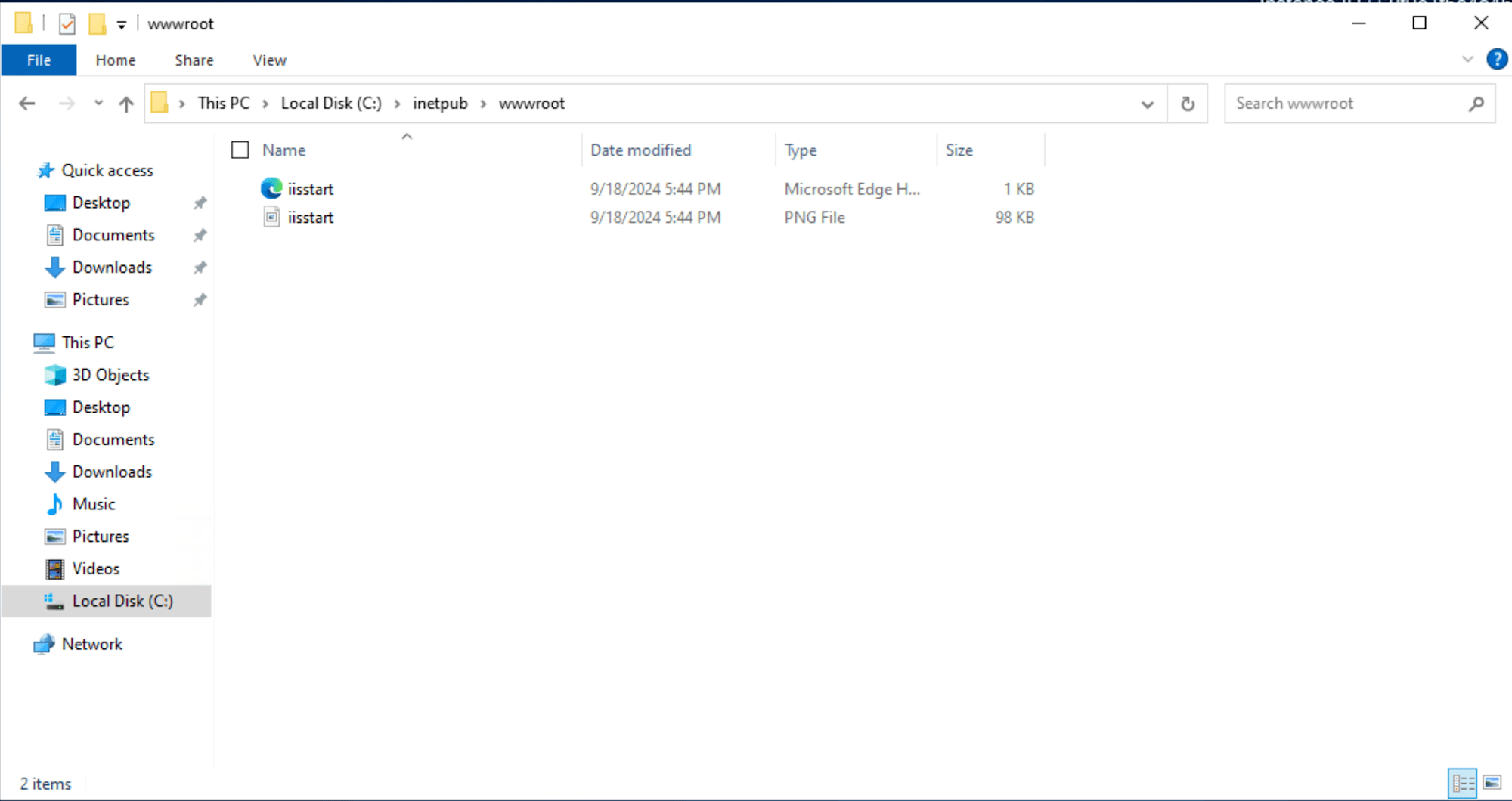Click the Forward navigation arrow
1512x801 pixels.
[67, 104]
